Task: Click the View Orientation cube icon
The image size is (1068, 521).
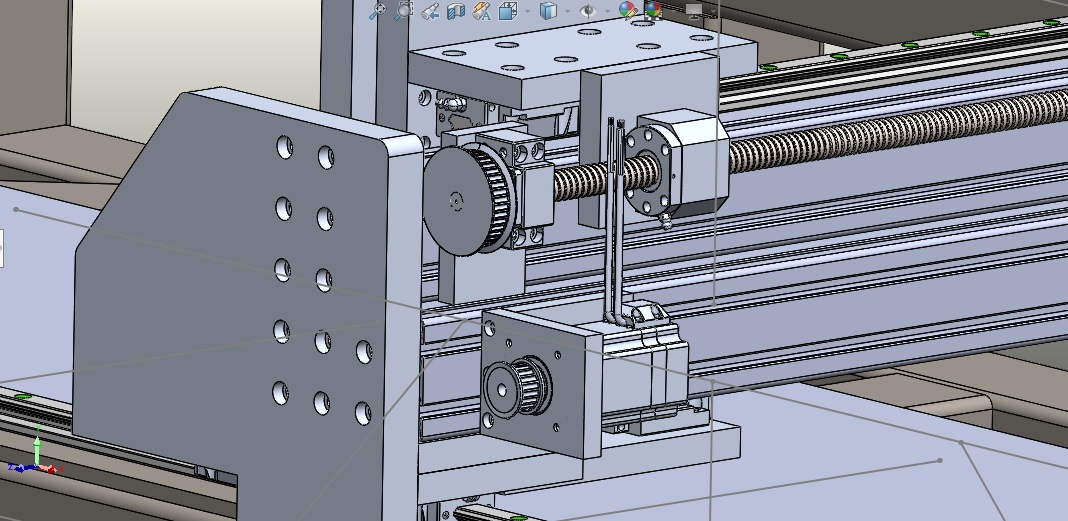Action: [x=507, y=11]
